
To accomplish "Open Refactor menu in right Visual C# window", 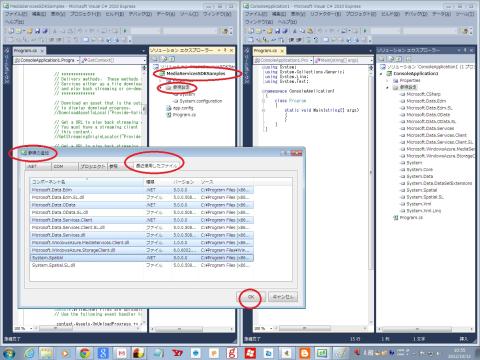I will (x=325, y=14).
